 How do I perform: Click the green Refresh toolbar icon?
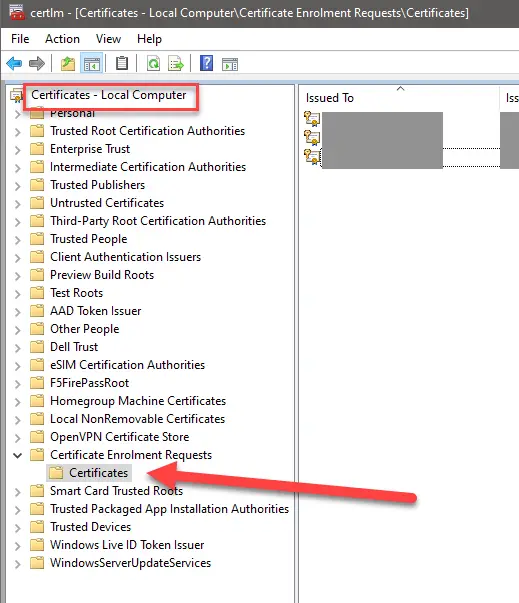point(153,63)
